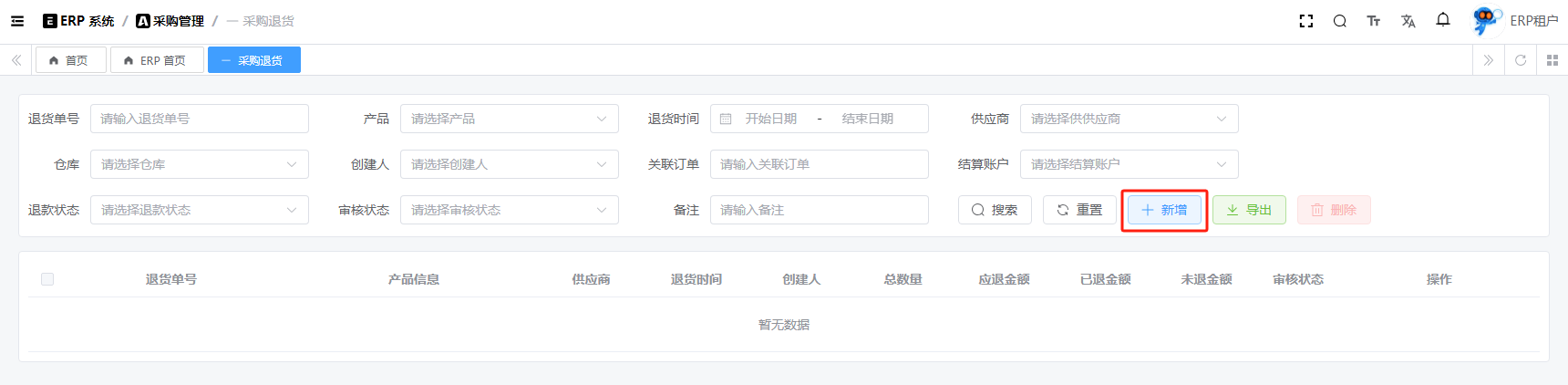Click the font size icon
Image resolution: width=1568 pixels, height=385 pixels.
click(x=1373, y=21)
